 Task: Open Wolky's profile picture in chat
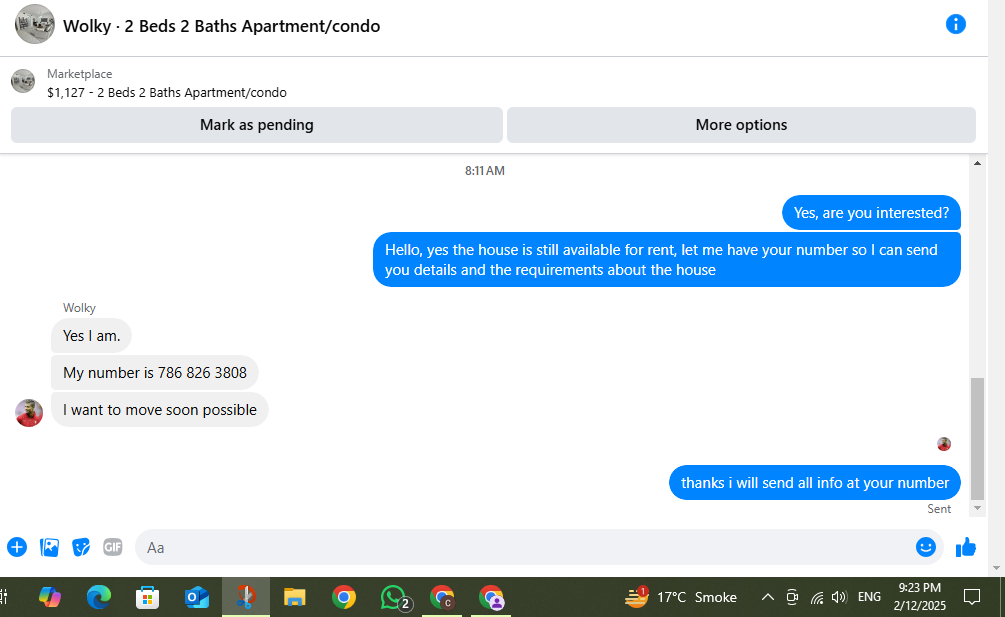[x=29, y=413]
